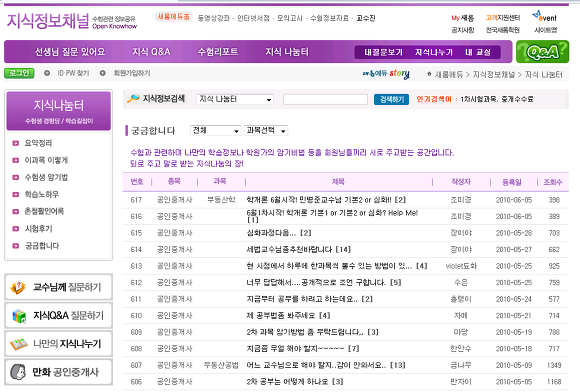Click author violet표화 in row 613
The width and height of the screenshot is (580, 392).
pos(461,266)
